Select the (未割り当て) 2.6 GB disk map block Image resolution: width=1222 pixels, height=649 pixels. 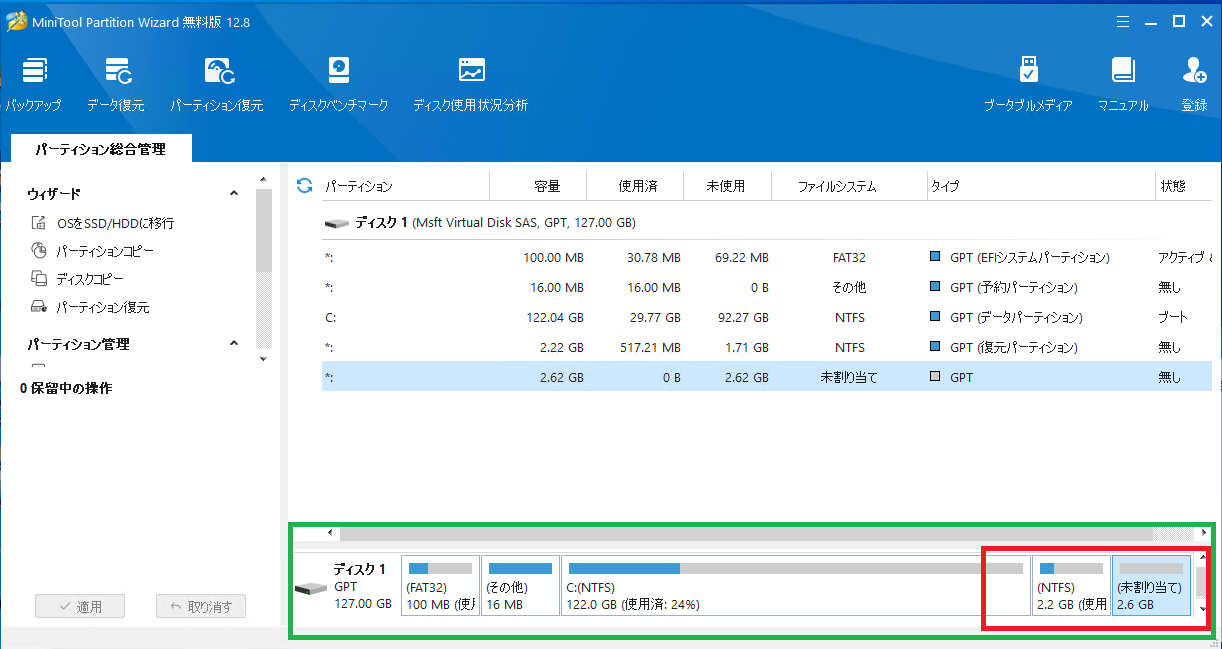tap(1151, 585)
